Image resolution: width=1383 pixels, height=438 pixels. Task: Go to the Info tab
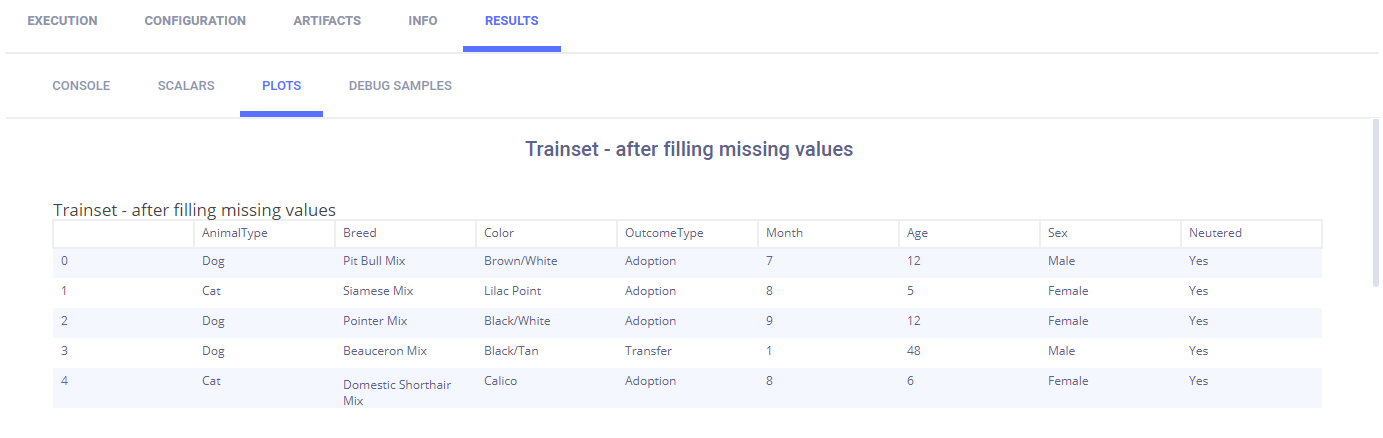pos(423,21)
